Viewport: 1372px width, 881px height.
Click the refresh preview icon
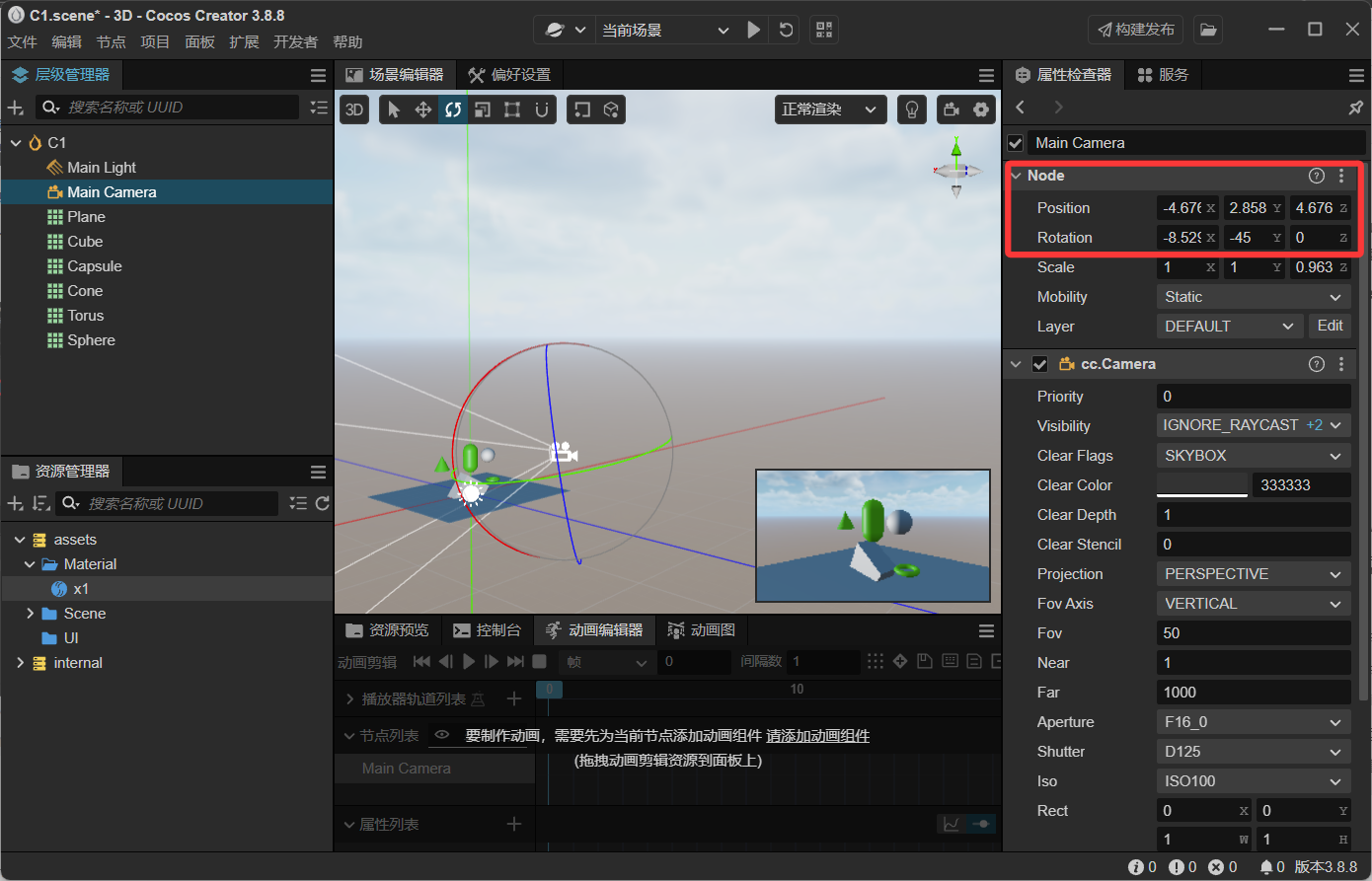coord(786,30)
